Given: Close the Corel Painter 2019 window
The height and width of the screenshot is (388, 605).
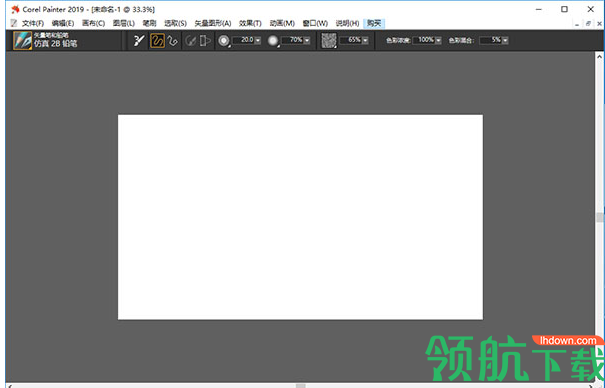Looking at the screenshot, I should (590, 9).
